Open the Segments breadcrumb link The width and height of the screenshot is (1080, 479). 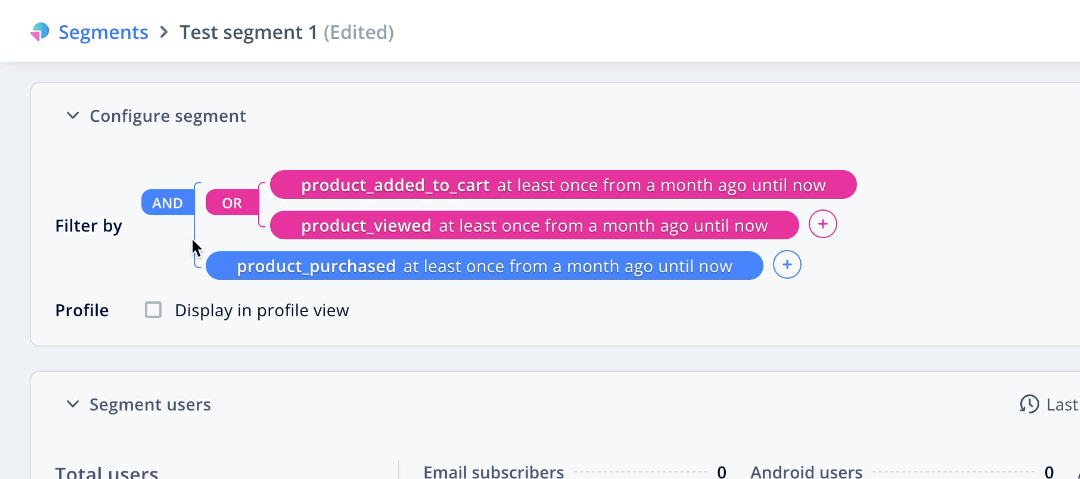(103, 32)
